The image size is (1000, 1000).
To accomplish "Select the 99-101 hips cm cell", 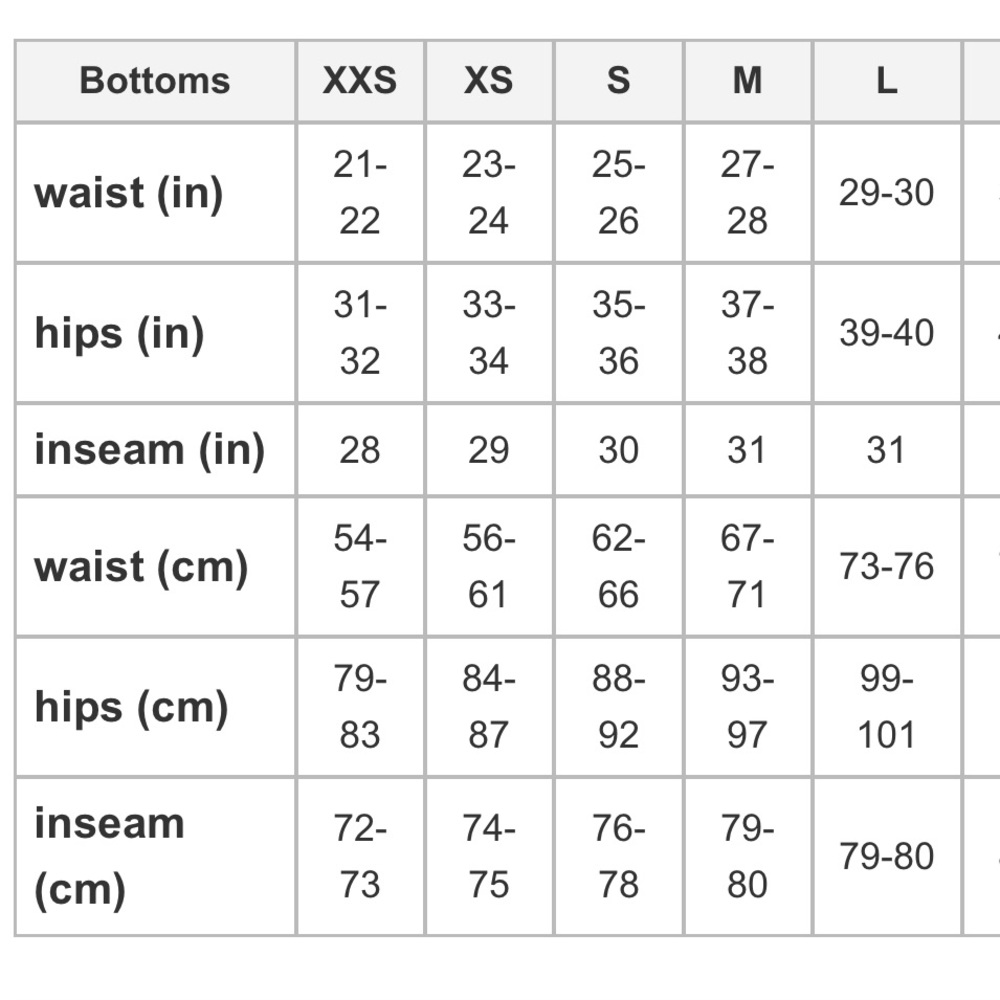I will point(887,707).
